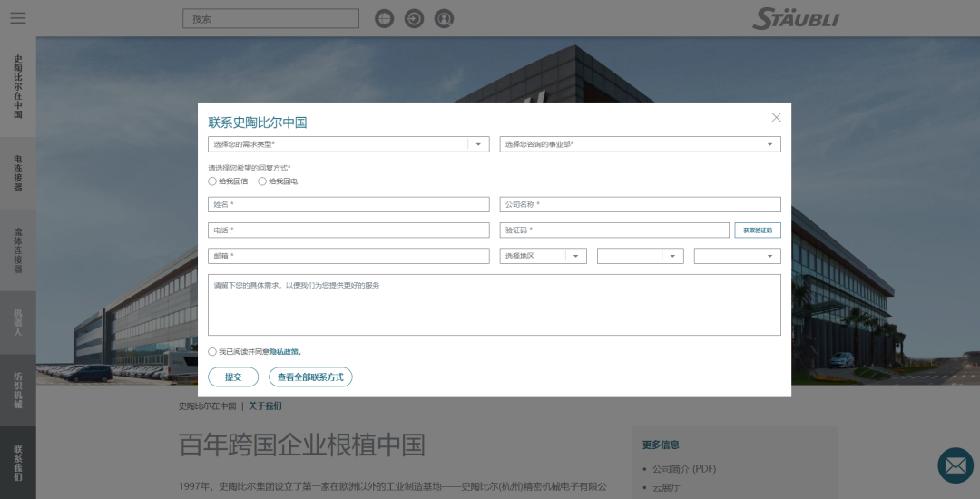Click the 史陶比尔在中国 breadcrumb link

click(x=208, y=406)
